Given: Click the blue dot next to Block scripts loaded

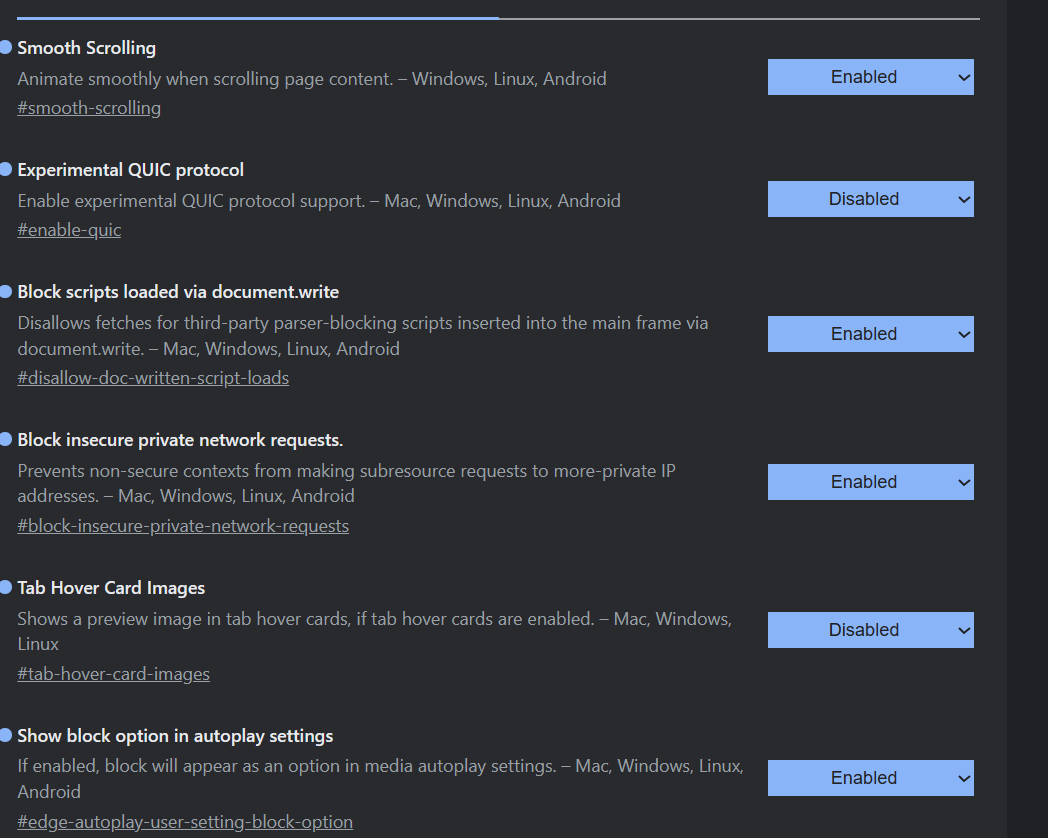Looking at the screenshot, I should tap(6, 291).
